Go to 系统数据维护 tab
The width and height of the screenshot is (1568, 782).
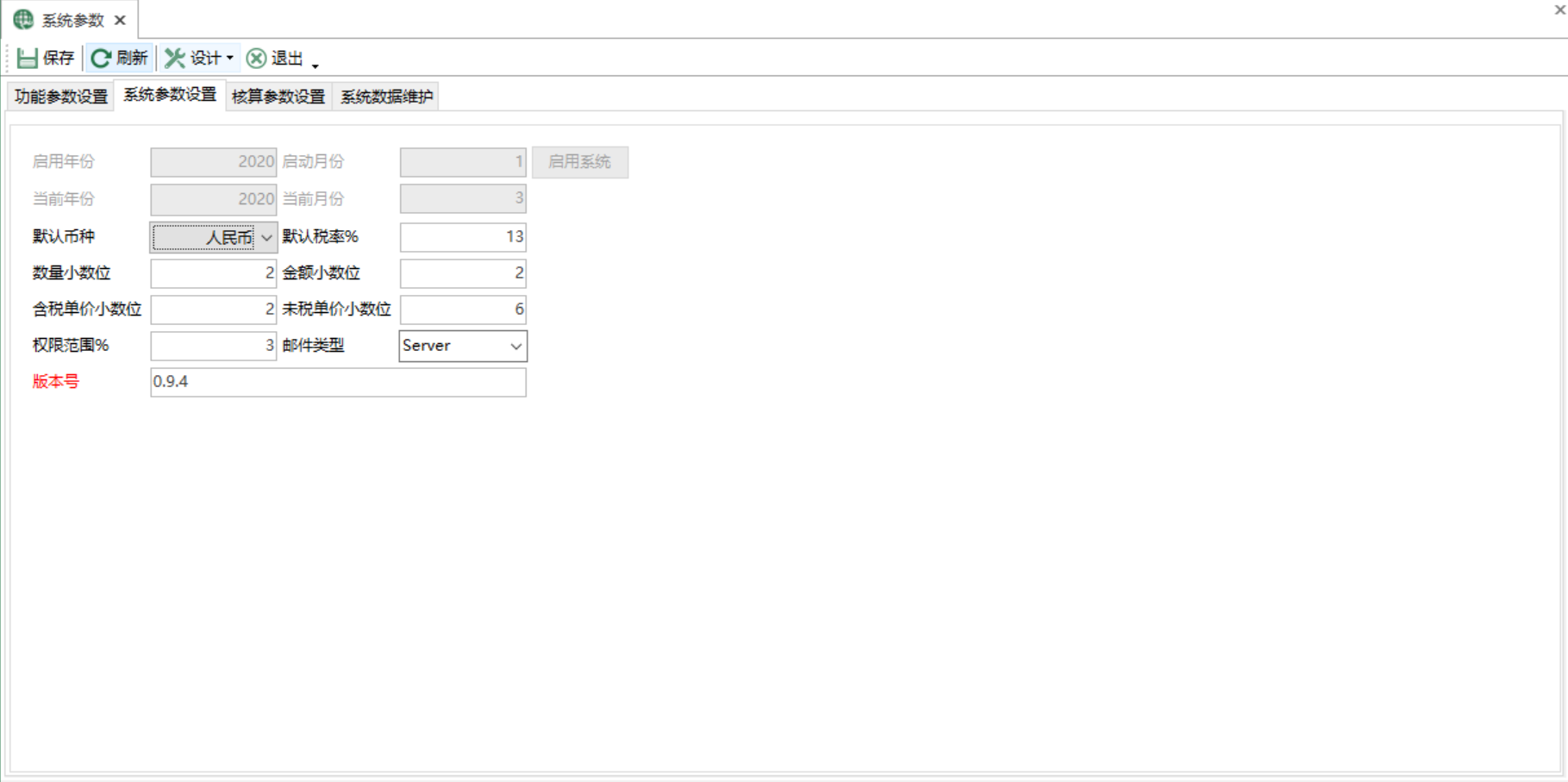point(386,97)
